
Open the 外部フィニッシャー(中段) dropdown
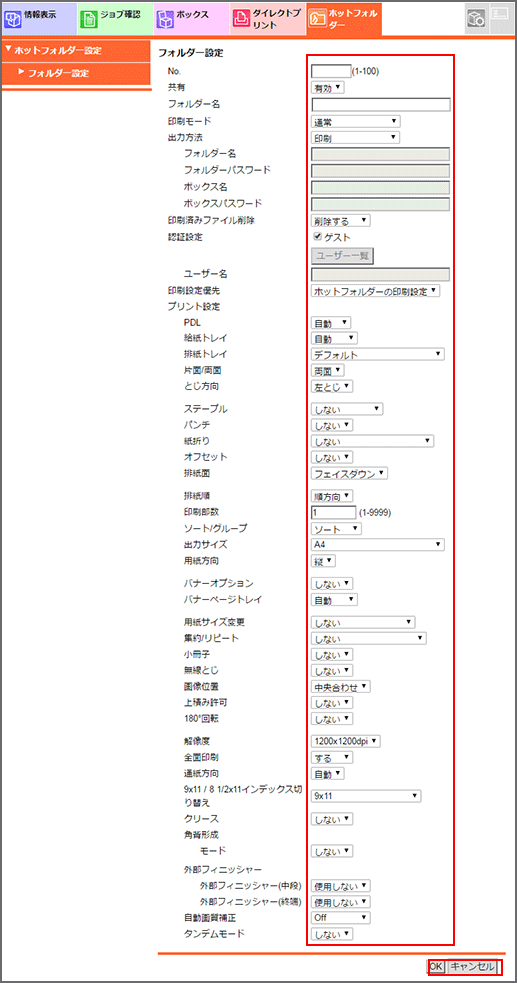(341, 886)
